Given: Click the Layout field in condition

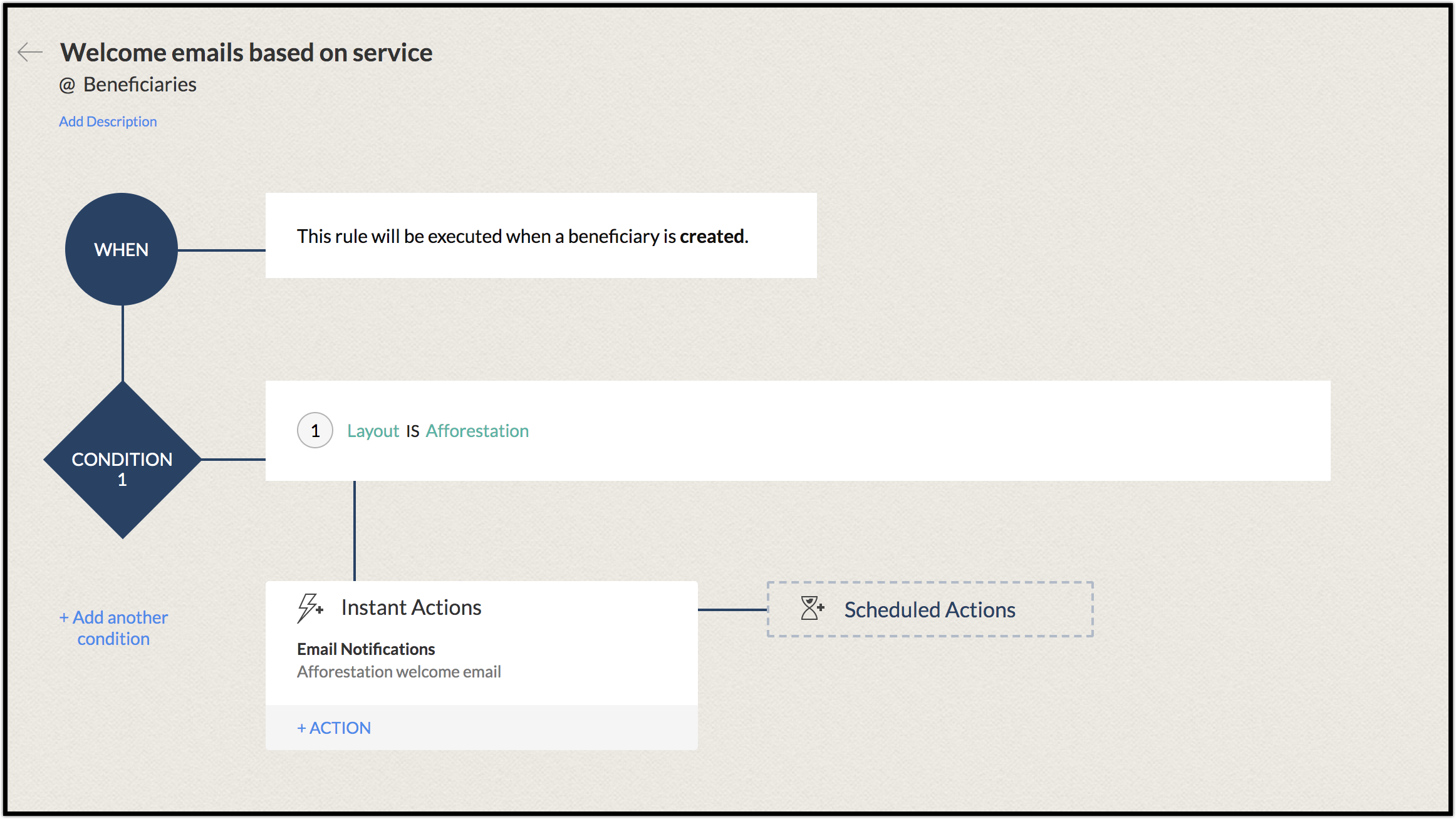Looking at the screenshot, I should pyautogui.click(x=373, y=431).
